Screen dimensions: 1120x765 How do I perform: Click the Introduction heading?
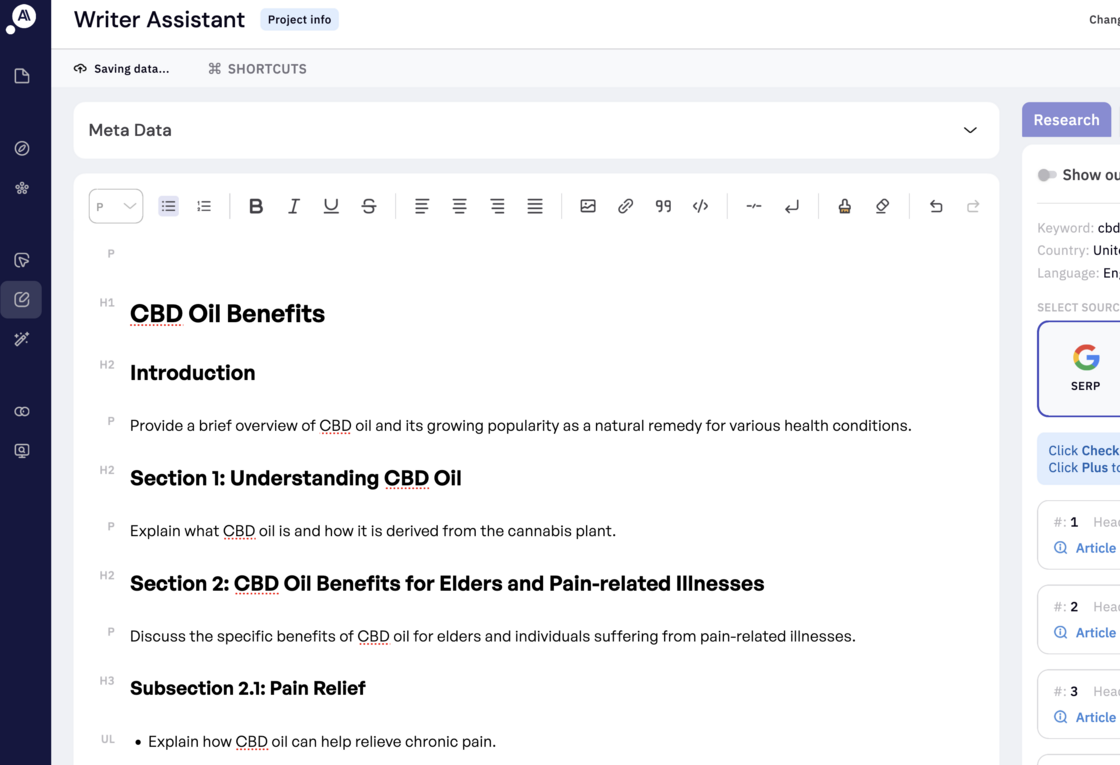[x=192, y=373]
